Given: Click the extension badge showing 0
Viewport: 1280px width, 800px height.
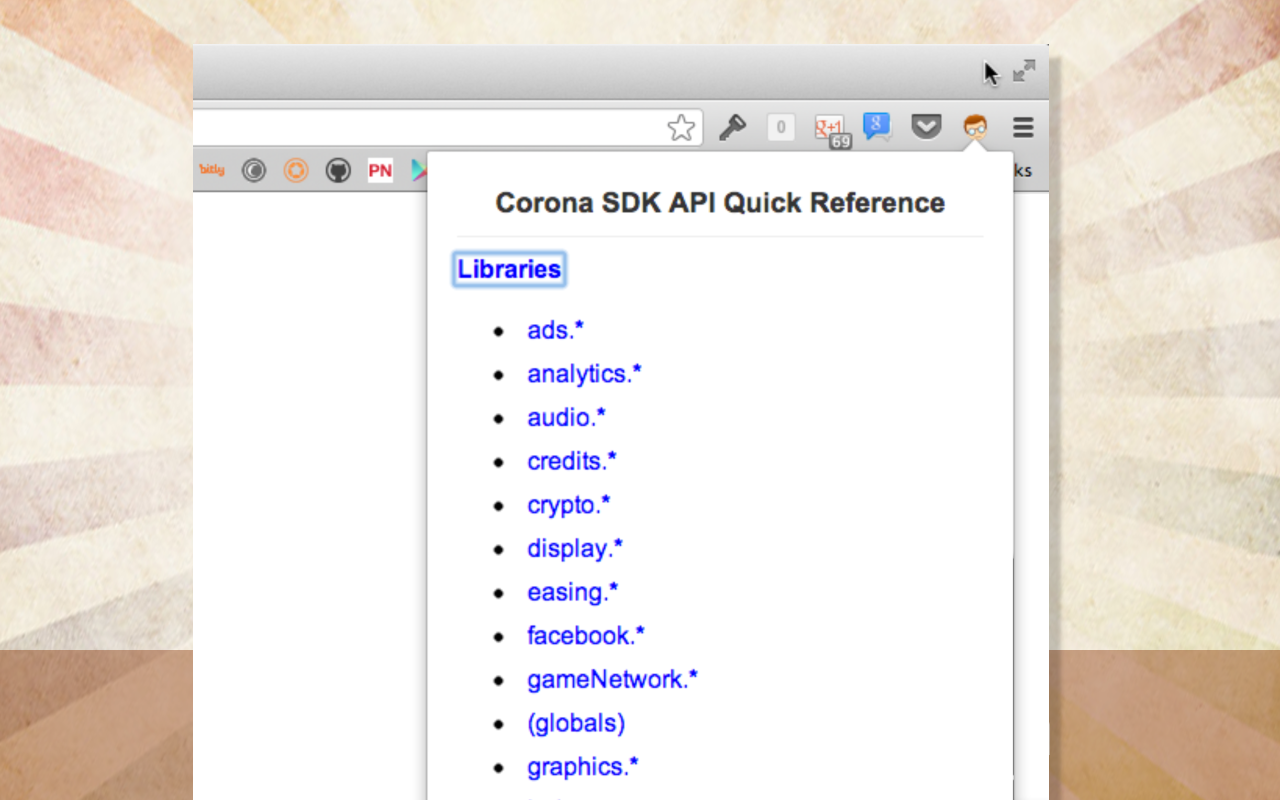Looking at the screenshot, I should tap(781, 128).
